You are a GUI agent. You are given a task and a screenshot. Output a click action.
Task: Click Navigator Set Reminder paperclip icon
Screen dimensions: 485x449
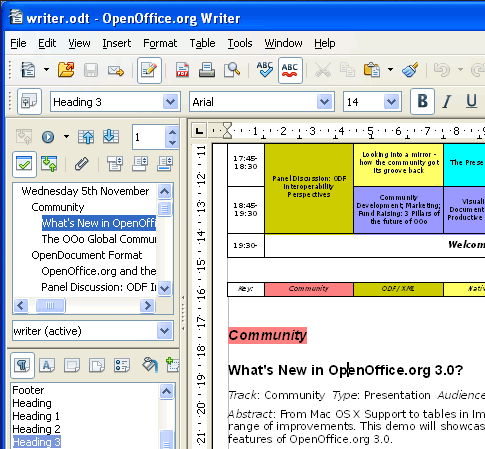(81, 164)
